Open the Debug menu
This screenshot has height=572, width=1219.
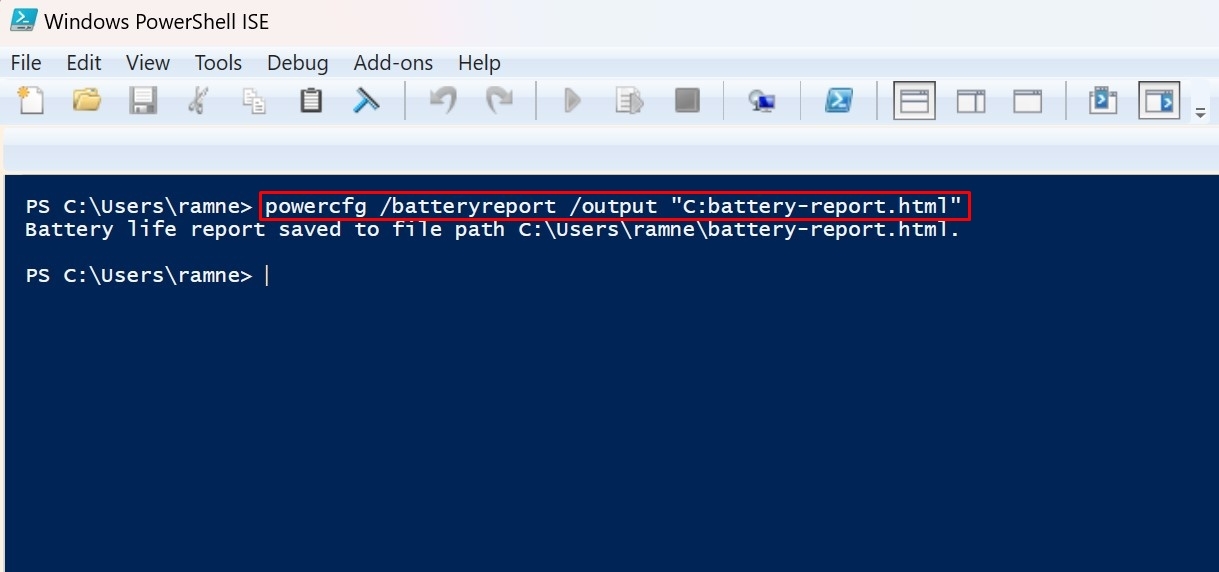click(298, 63)
